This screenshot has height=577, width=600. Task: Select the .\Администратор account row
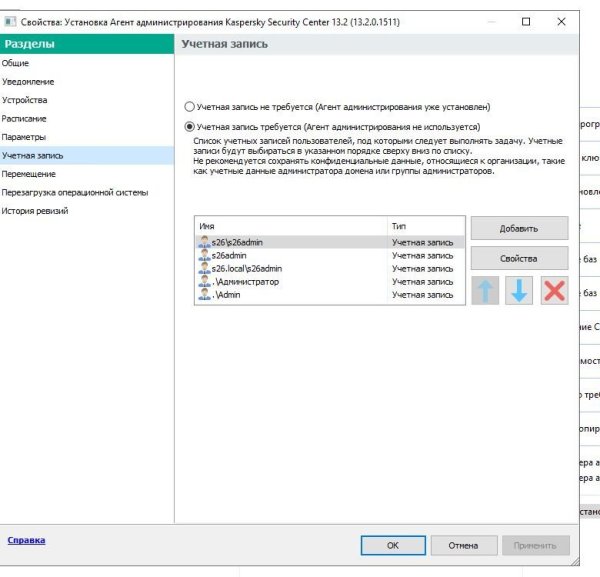[x=330, y=282]
